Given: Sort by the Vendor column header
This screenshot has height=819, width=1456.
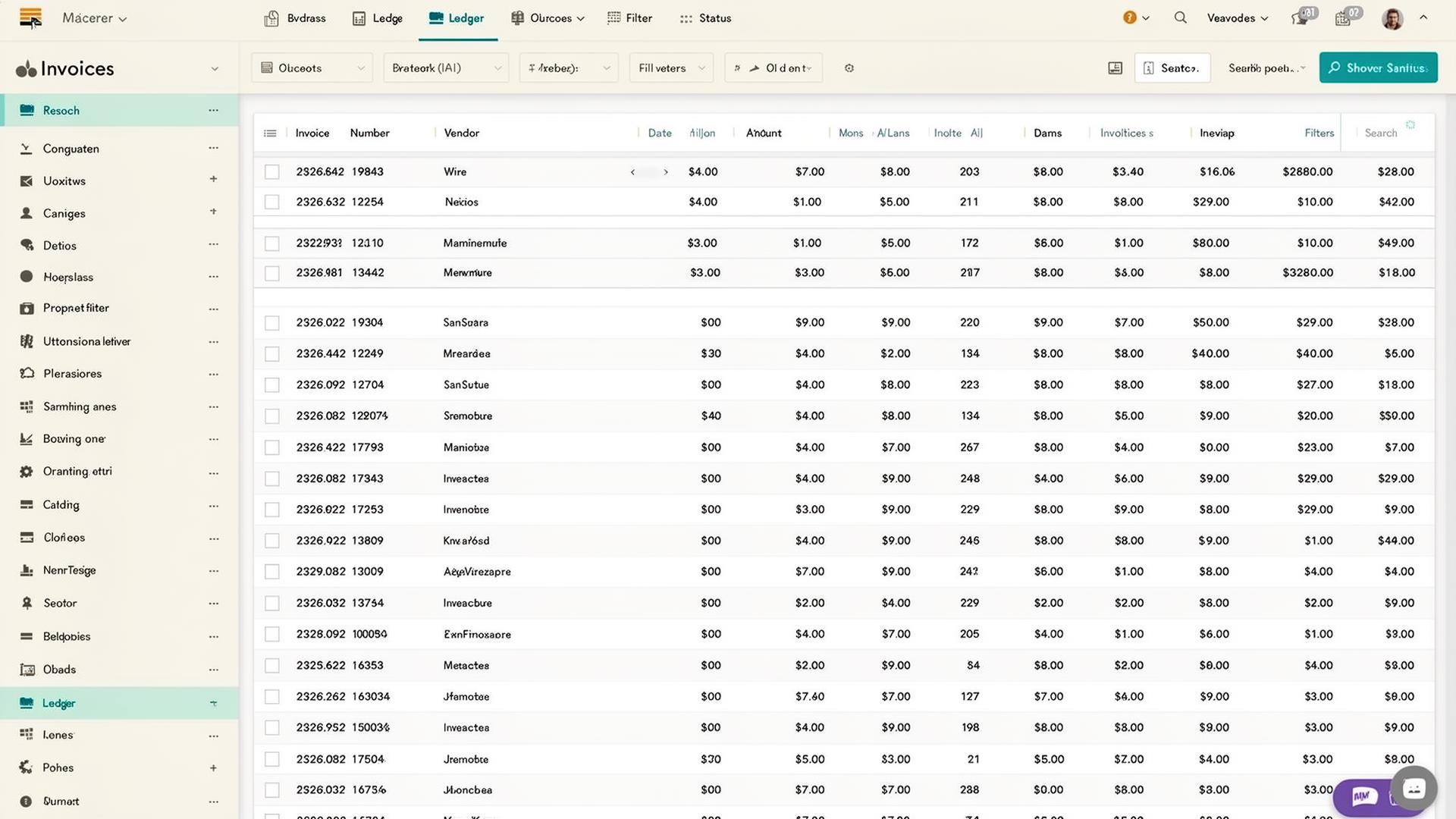Looking at the screenshot, I should coord(461,133).
